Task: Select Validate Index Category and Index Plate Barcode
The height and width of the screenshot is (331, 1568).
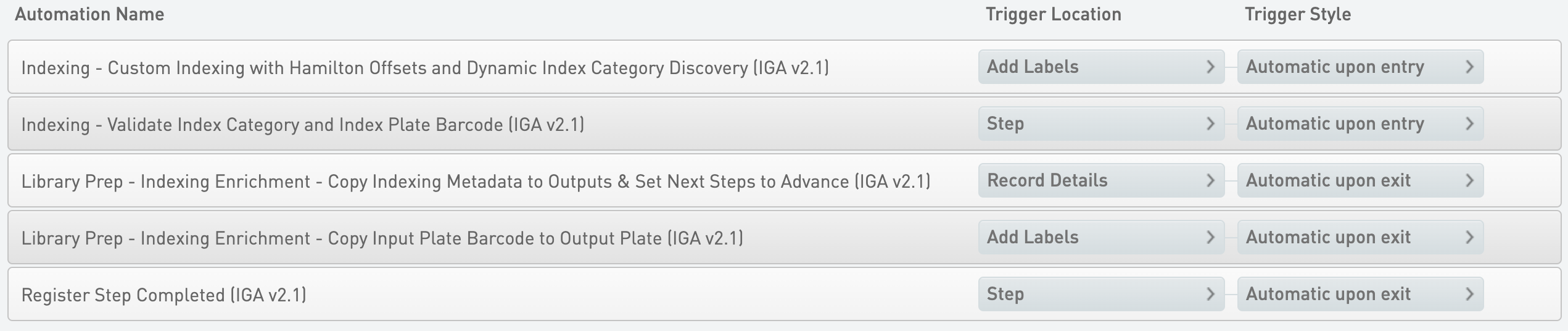Action: (x=302, y=124)
